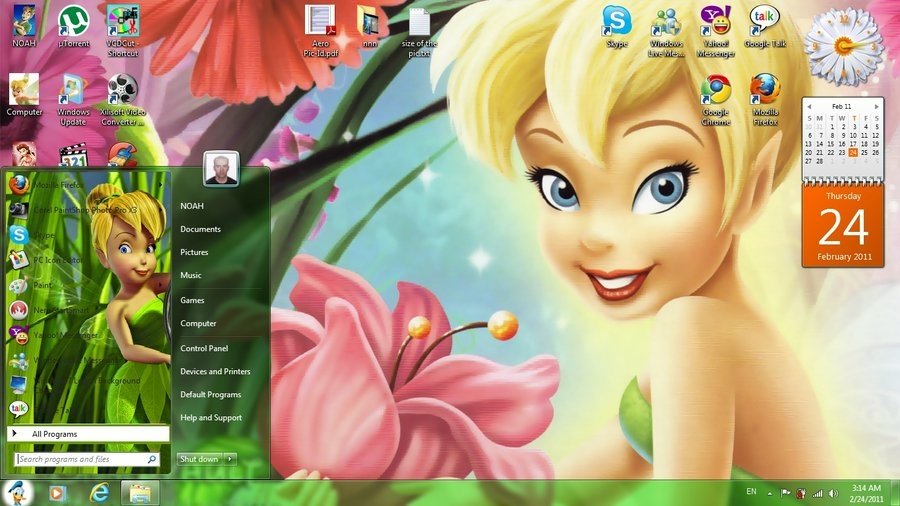Viewport: 900px width, 506px height.
Task: Open the Computer icon on the desktop
Action: (x=24, y=95)
